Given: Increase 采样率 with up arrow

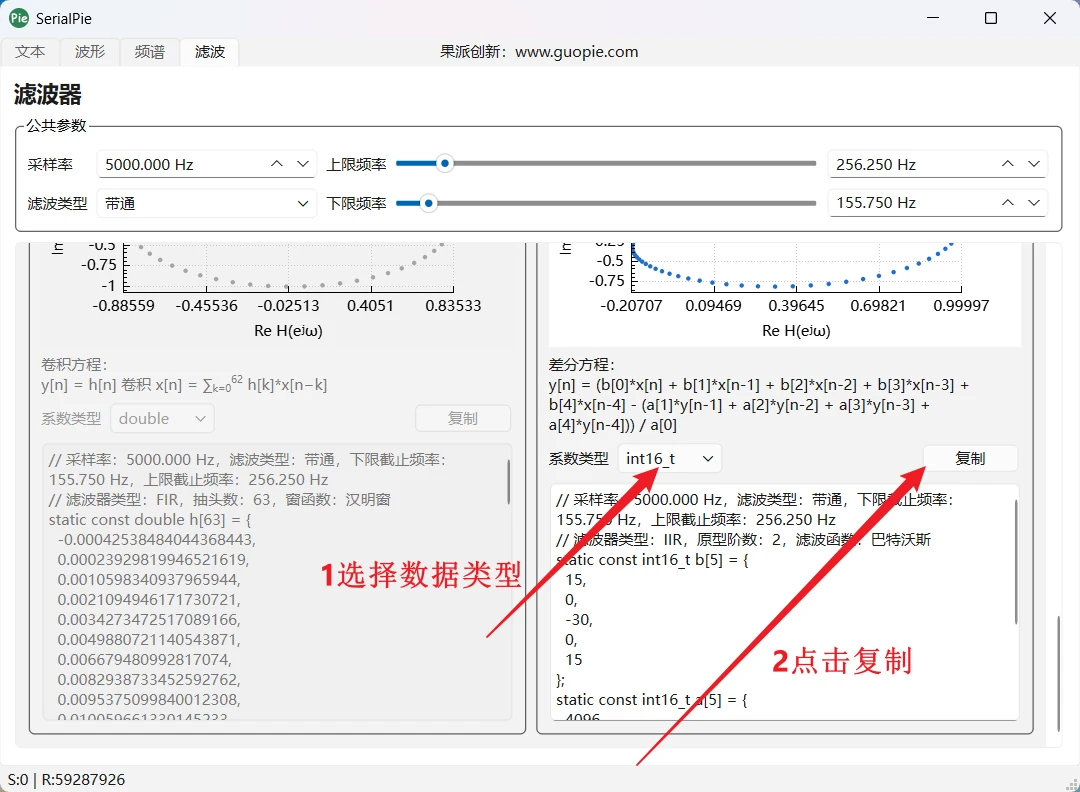Looking at the screenshot, I should pos(277,164).
